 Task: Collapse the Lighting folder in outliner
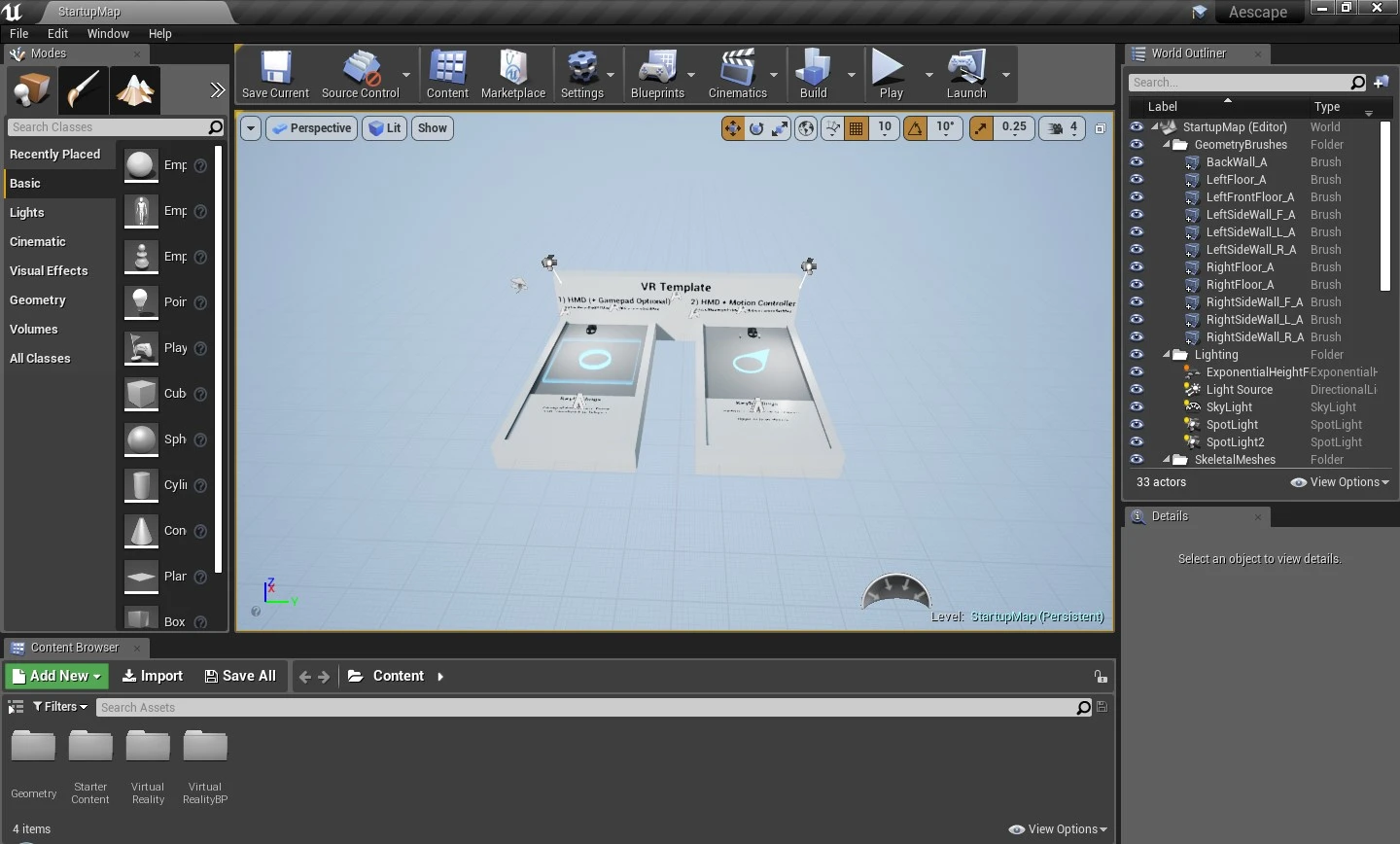click(1167, 355)
